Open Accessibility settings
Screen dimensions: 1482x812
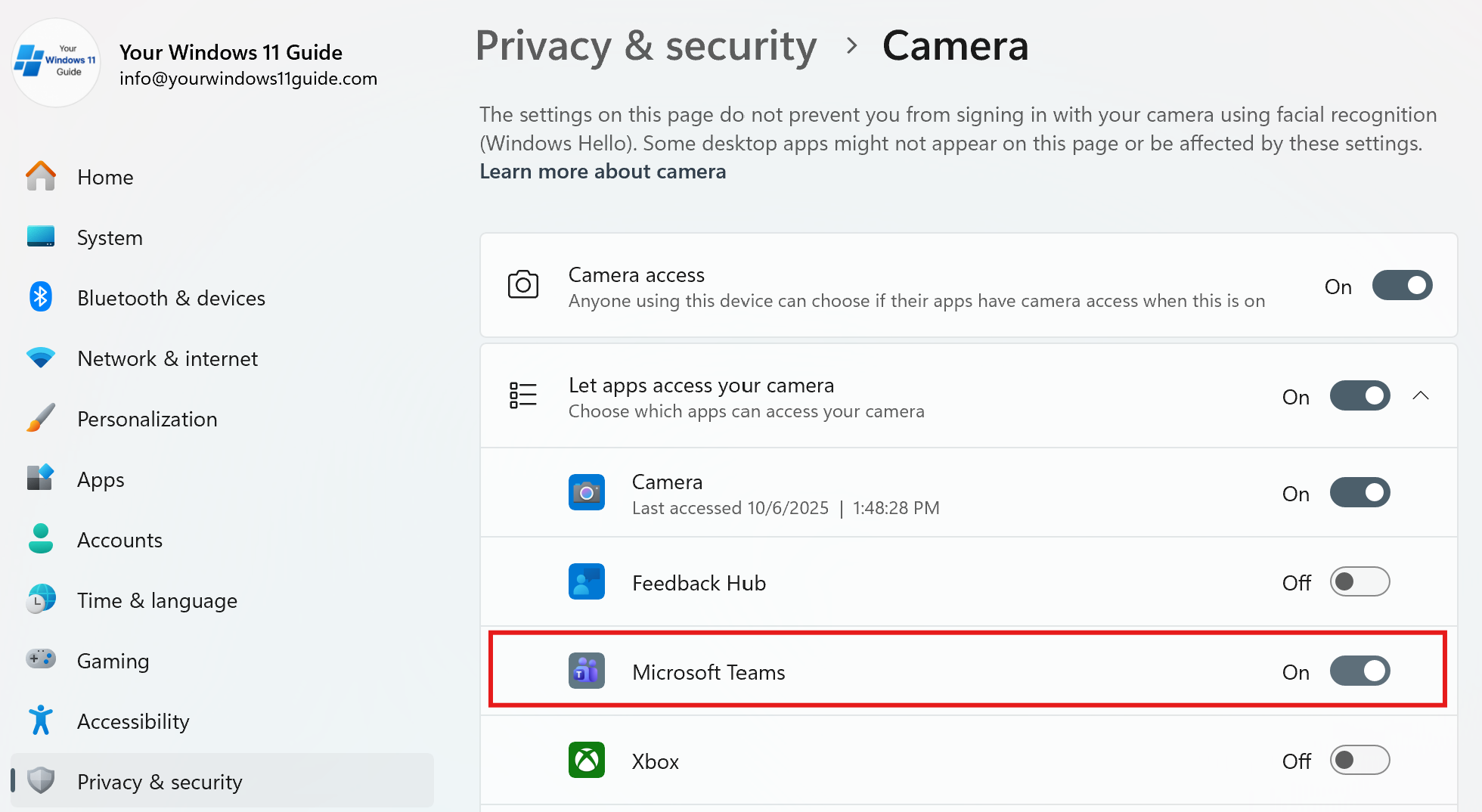[222, 721]
